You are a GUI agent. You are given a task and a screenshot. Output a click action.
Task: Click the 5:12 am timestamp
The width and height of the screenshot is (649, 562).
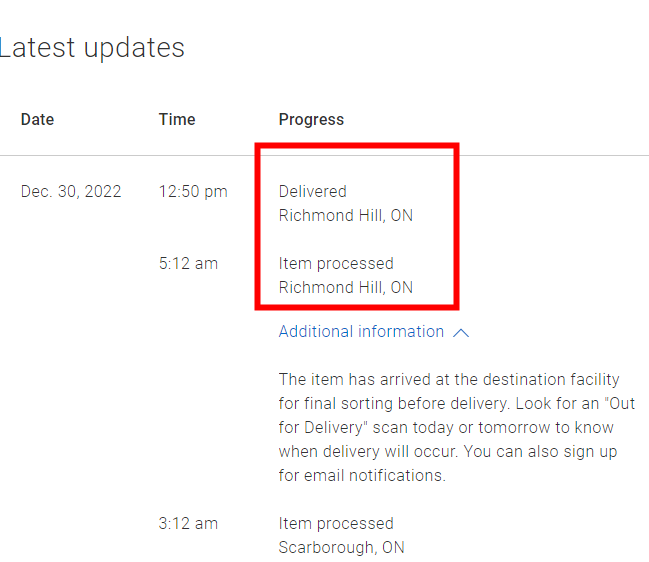[x=188, y=263]
